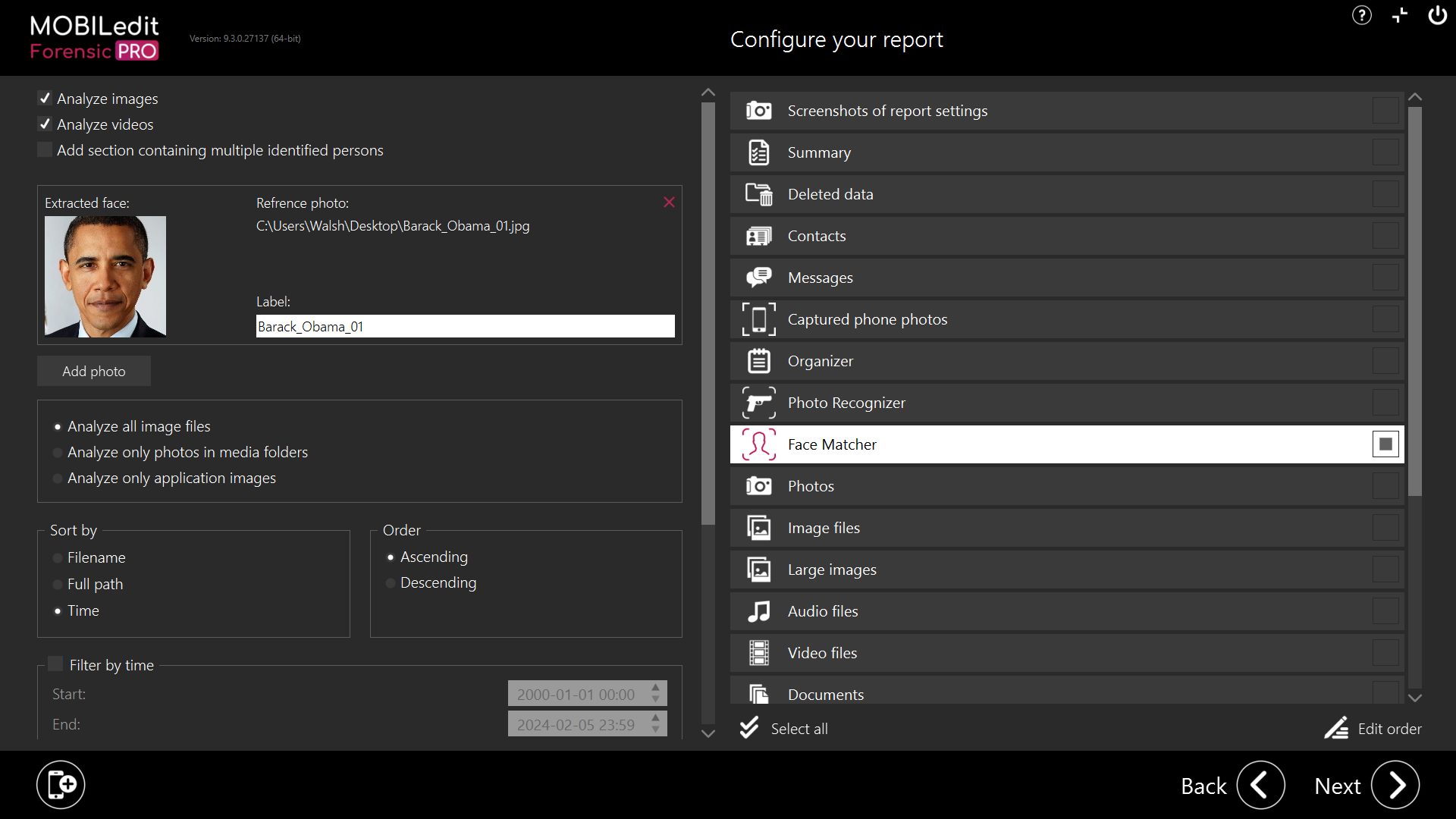The image size is (1456, 819).
Task: Click the Captured phone photos icon
Action: [x=758, y=319]
